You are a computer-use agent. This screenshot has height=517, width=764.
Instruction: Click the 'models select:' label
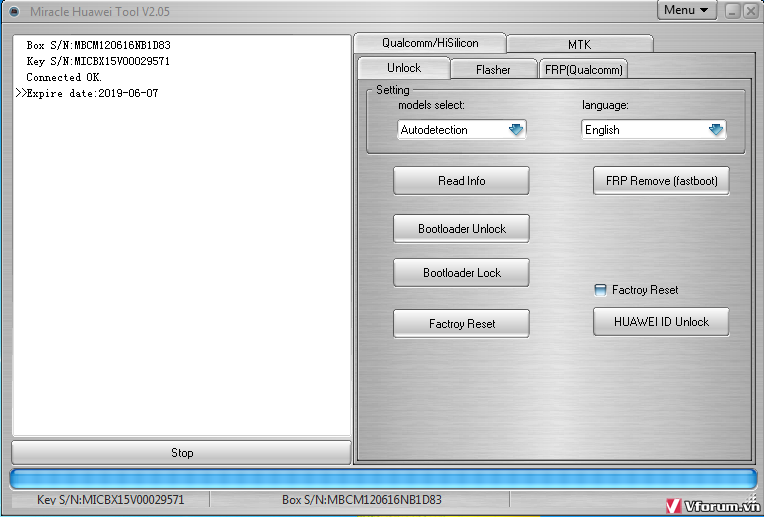431,105
